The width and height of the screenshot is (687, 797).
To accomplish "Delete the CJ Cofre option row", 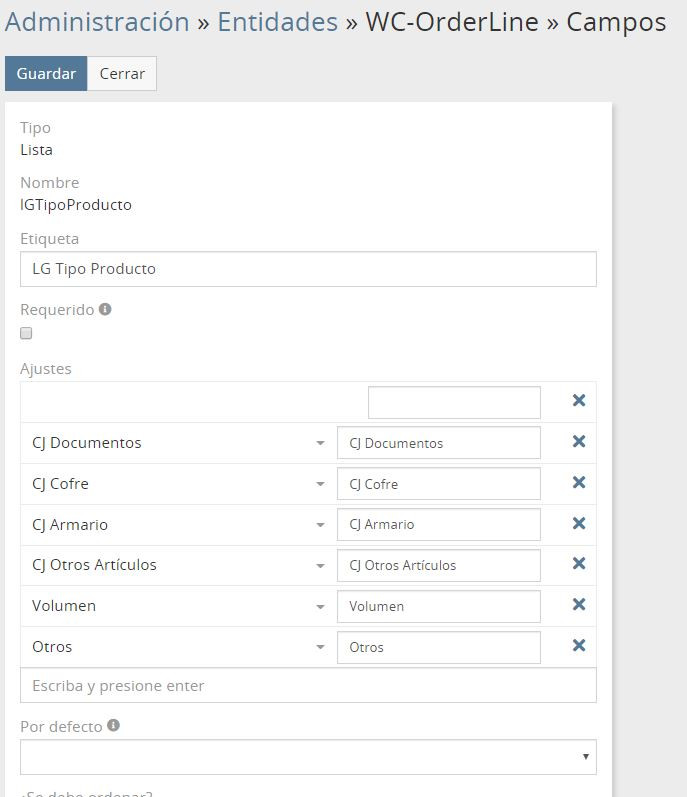I will coord(578,483).
